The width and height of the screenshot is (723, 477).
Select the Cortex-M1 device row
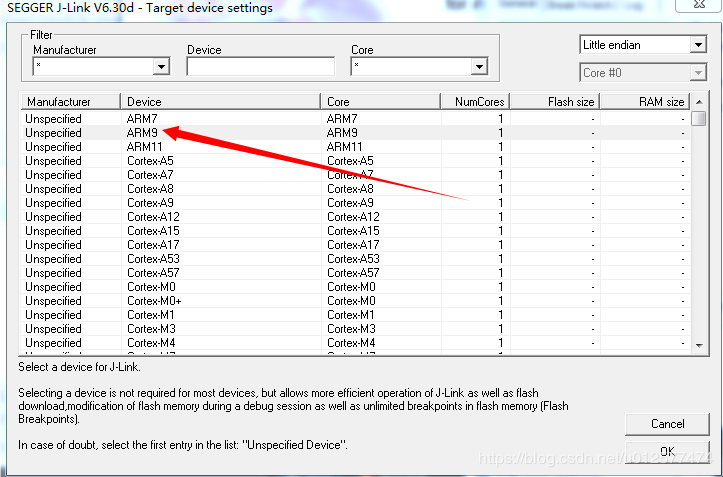(x=355, y=315)
